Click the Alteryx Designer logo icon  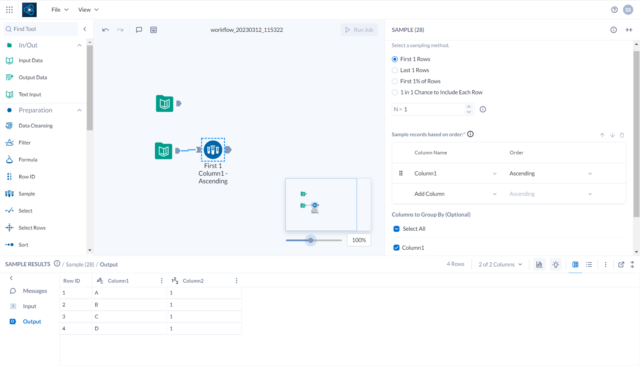tap(29, 10)
